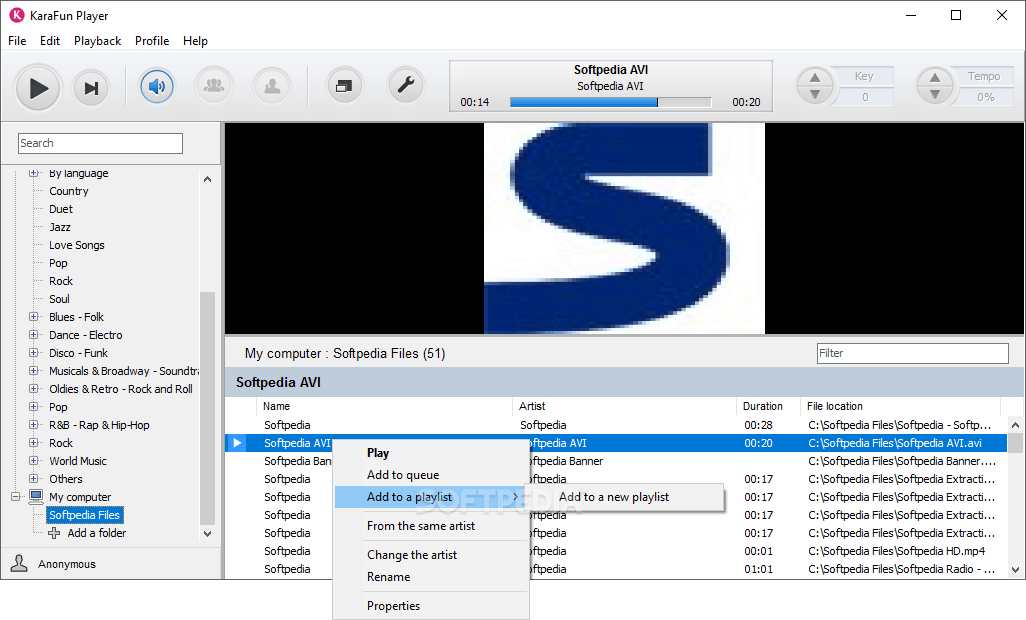Screen dimensions: 1026x620
Task: Raise the Key with up arrow
Action: [x=815, y=78]
